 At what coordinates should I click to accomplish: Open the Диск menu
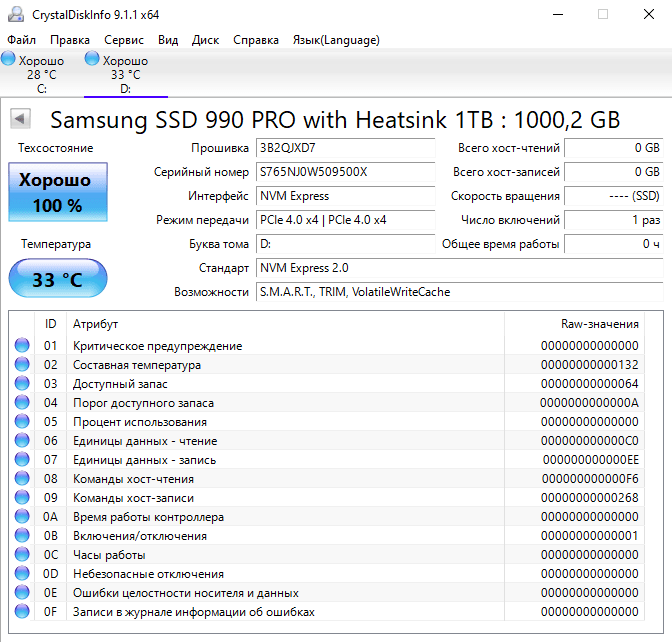click(205, 40)
